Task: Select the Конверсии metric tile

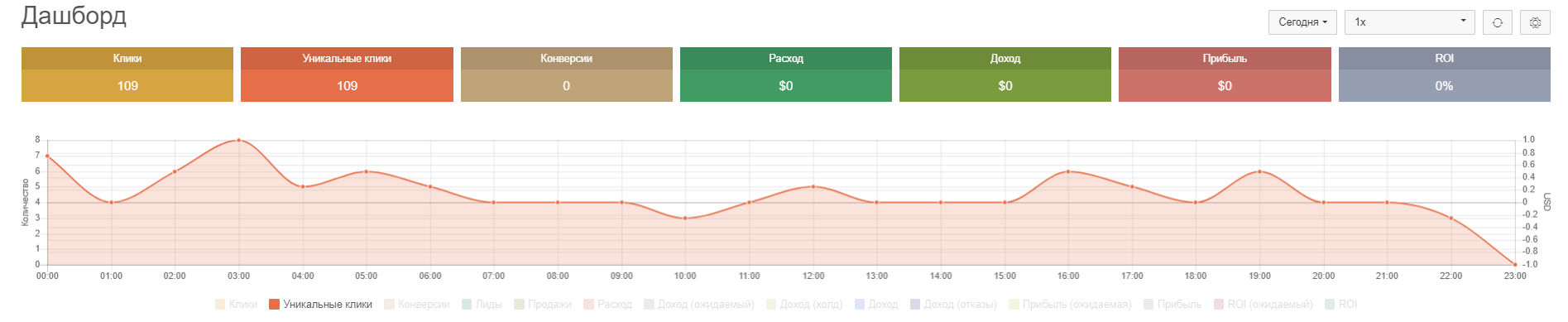Action: click(567, 74)
